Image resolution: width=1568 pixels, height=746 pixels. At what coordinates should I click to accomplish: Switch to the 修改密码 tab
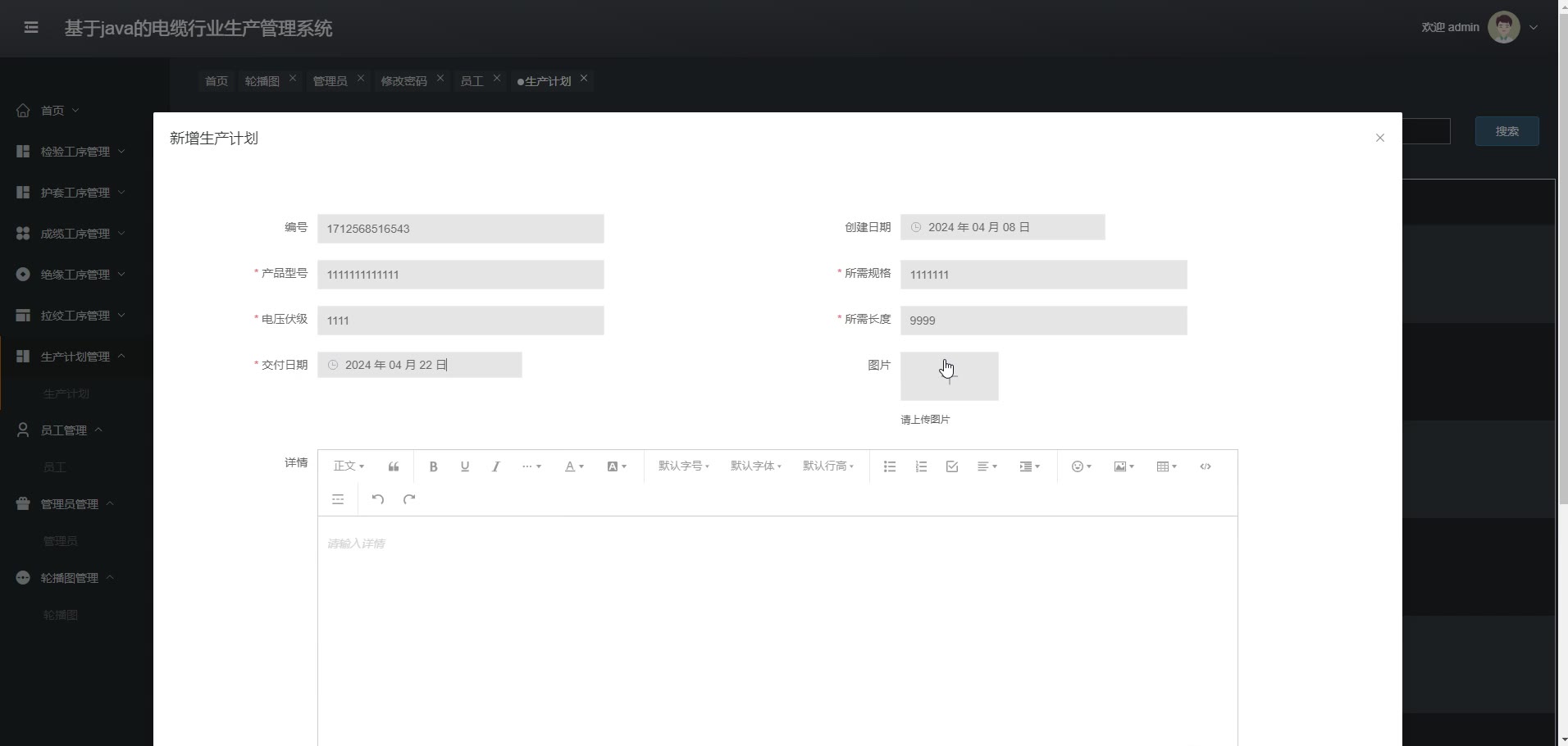pos(403,81)
